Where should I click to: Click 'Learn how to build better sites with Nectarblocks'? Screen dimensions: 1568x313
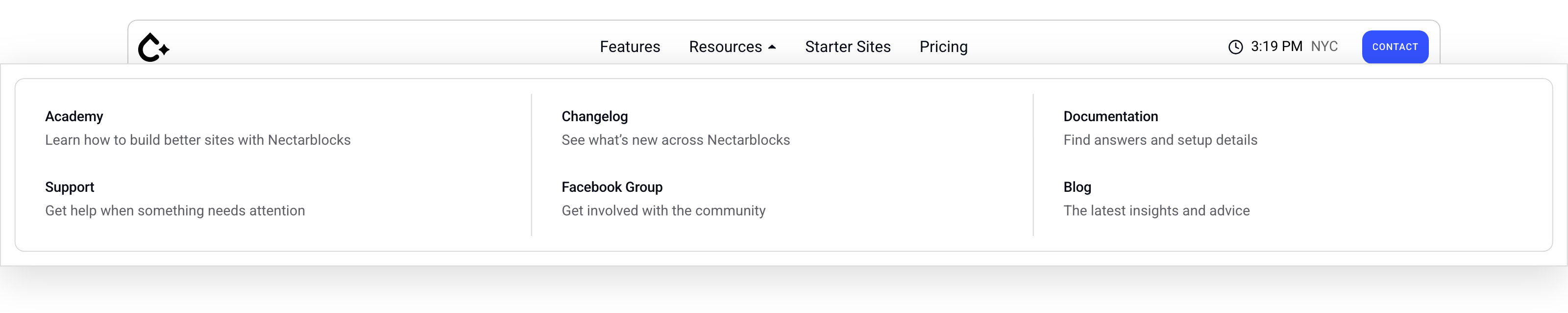click(x=198, y=140)
